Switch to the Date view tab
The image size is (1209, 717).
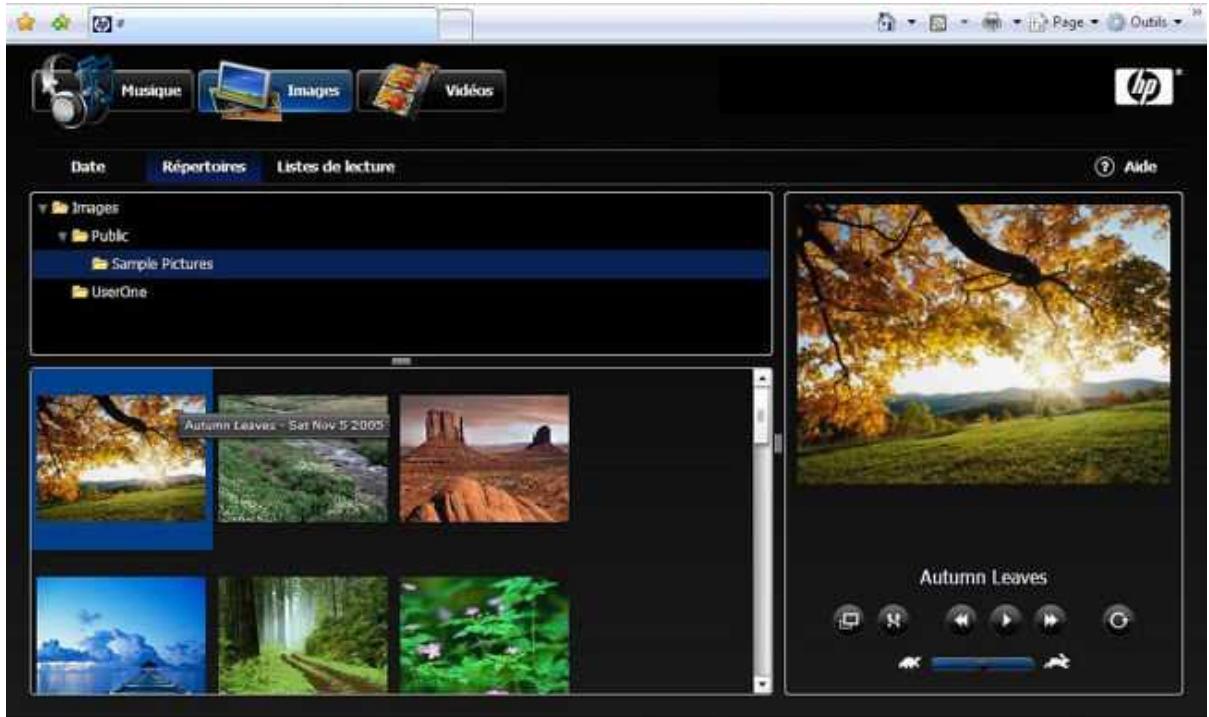(89, 167)
